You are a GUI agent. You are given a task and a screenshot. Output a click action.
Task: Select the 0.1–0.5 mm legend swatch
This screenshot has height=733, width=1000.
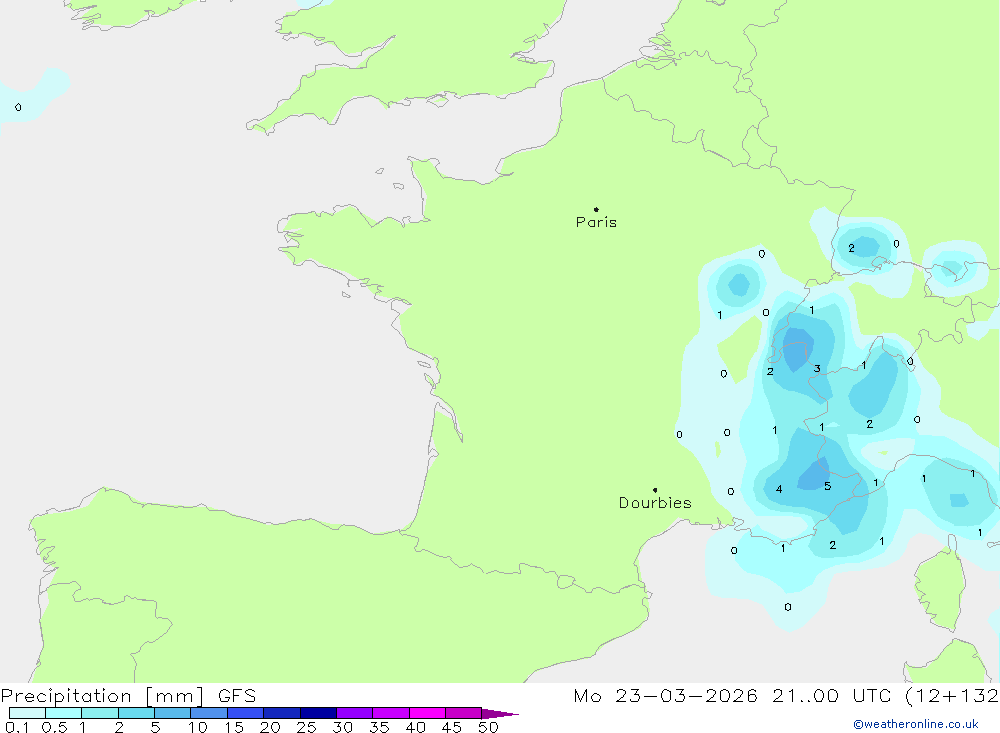click(27, 713)
